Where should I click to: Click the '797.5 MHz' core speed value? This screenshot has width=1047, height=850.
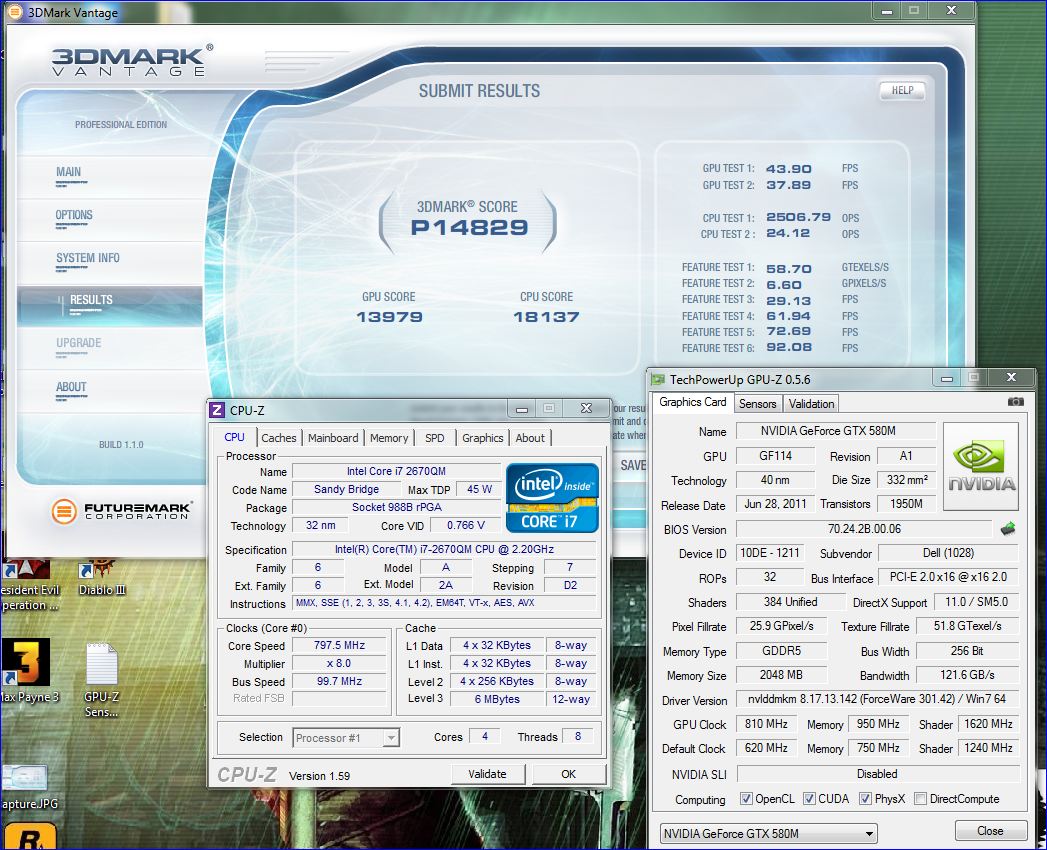(339, 645)
